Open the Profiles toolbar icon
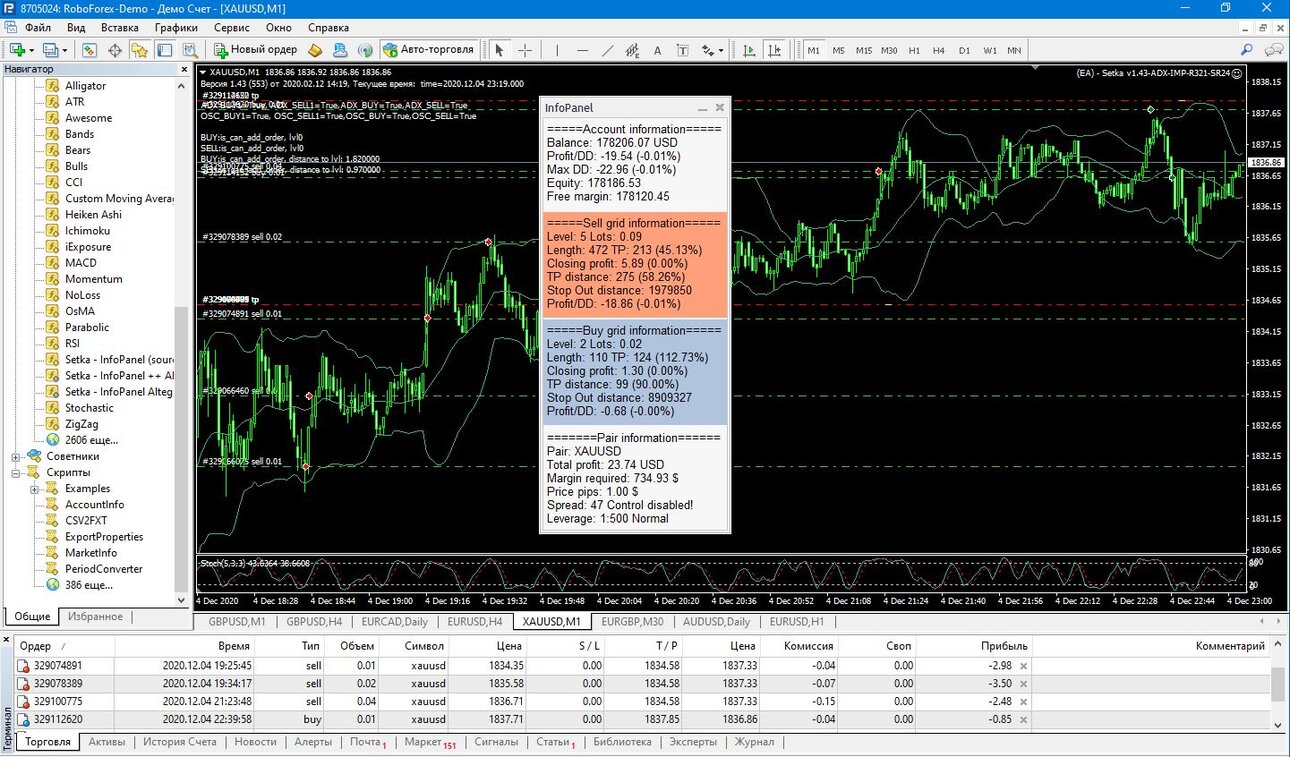The width and height of the screenshot is (1290, 757). 50,49
